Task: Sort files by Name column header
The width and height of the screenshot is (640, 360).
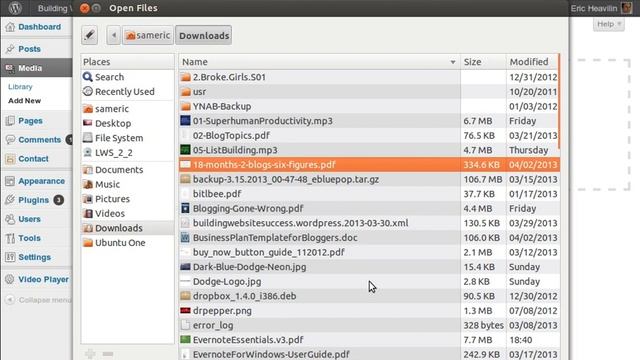Action: [x=319, y=62]
